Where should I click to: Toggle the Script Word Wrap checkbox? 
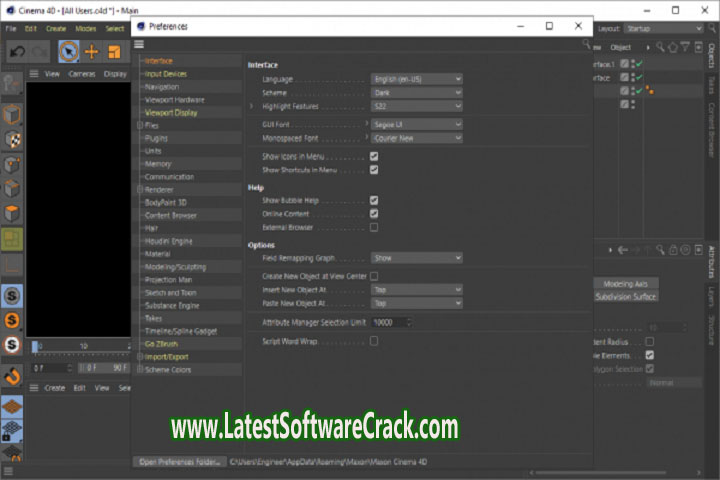374,341
